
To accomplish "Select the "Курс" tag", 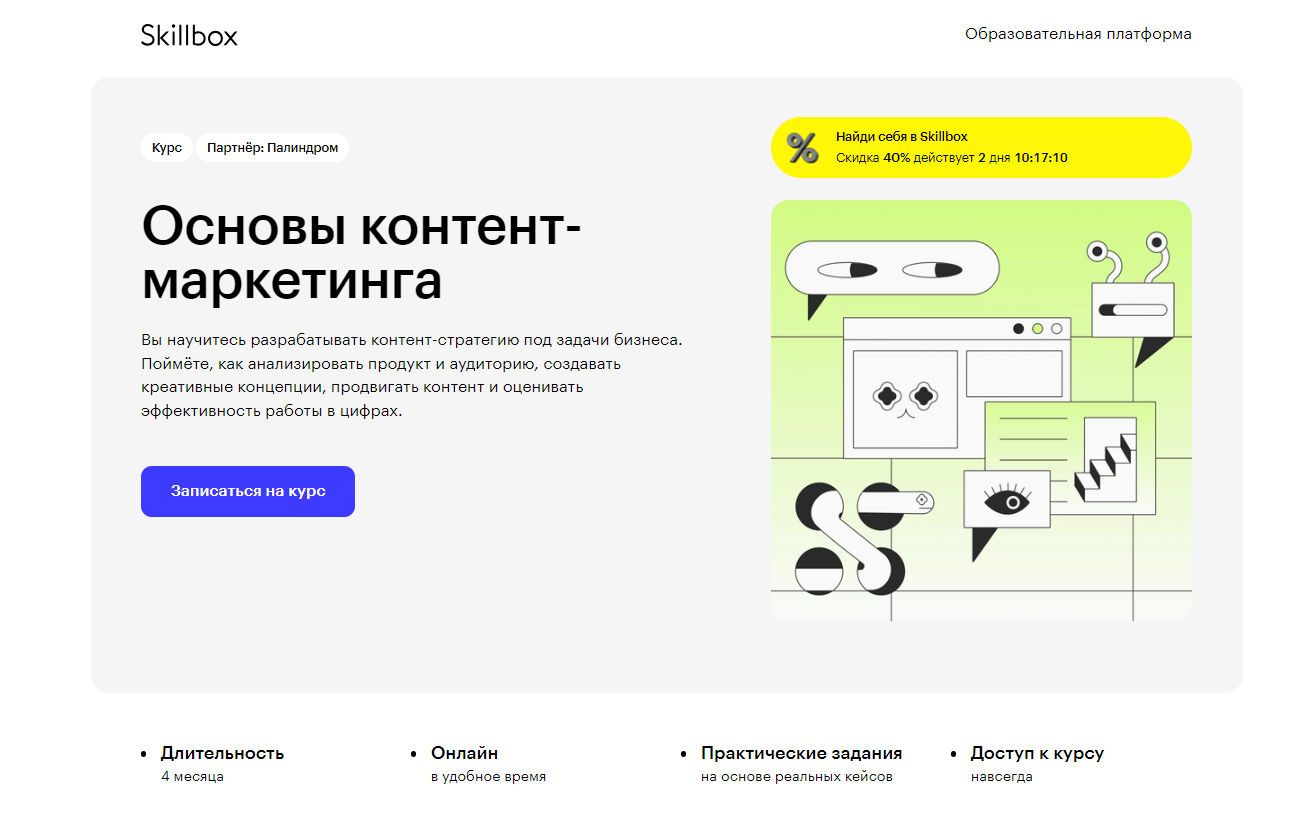I will click(x=167, y=148).
